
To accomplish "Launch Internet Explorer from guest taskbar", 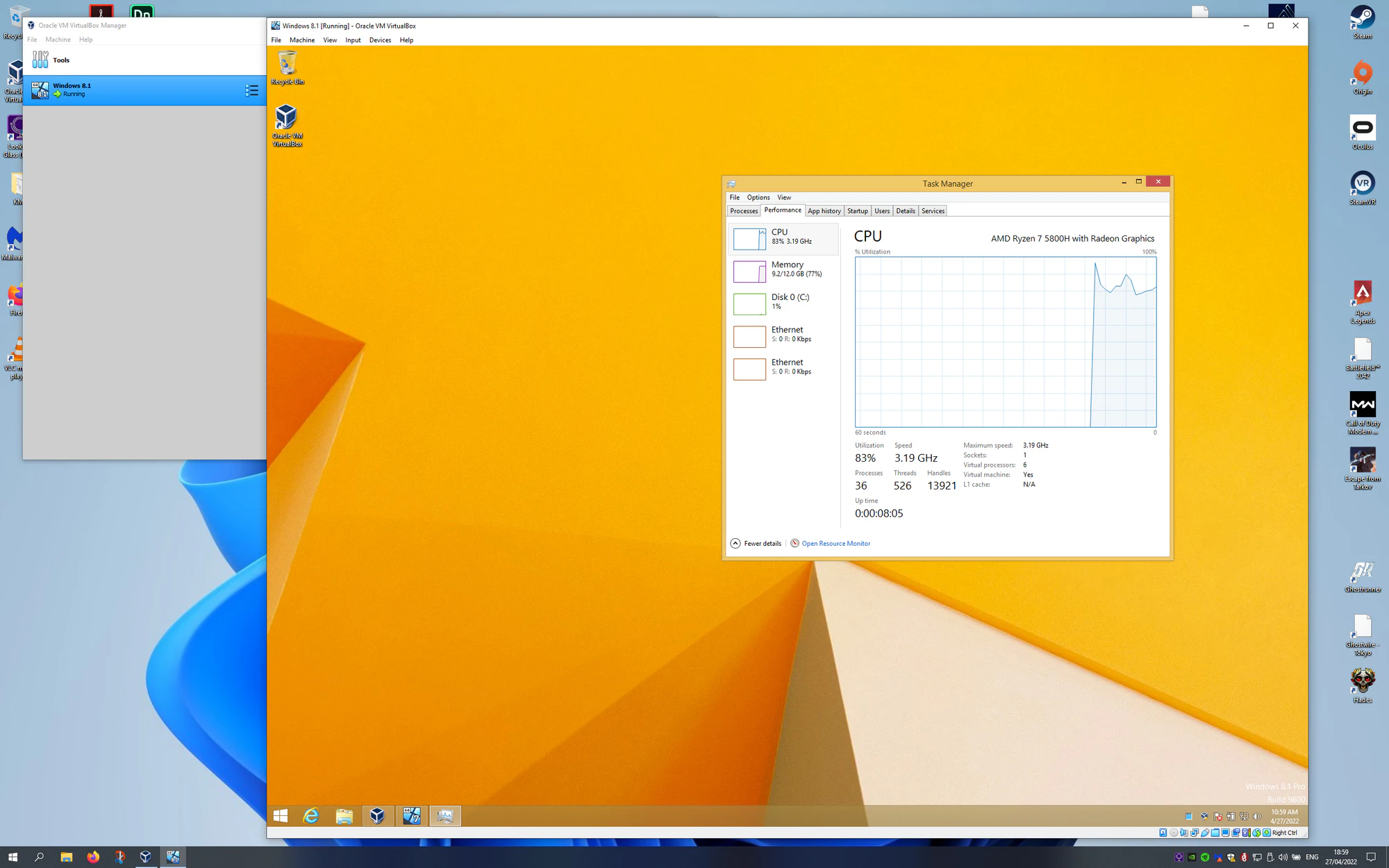I will point(311,816).
